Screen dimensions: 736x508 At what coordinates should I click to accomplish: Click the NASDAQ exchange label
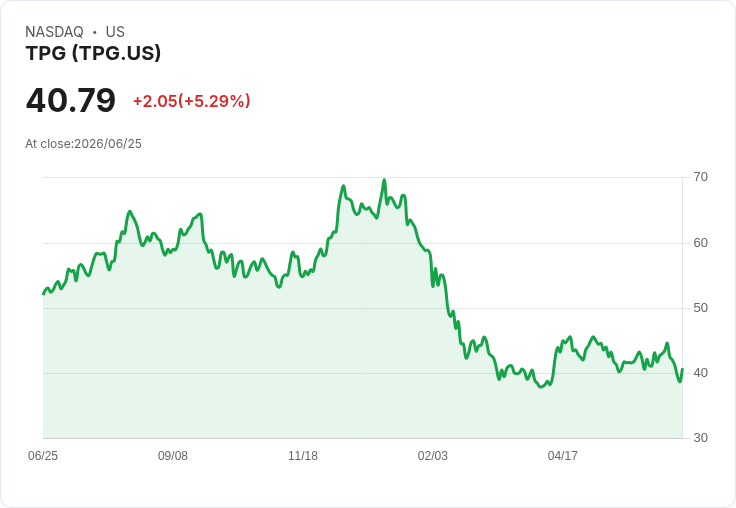coord(54,32)
